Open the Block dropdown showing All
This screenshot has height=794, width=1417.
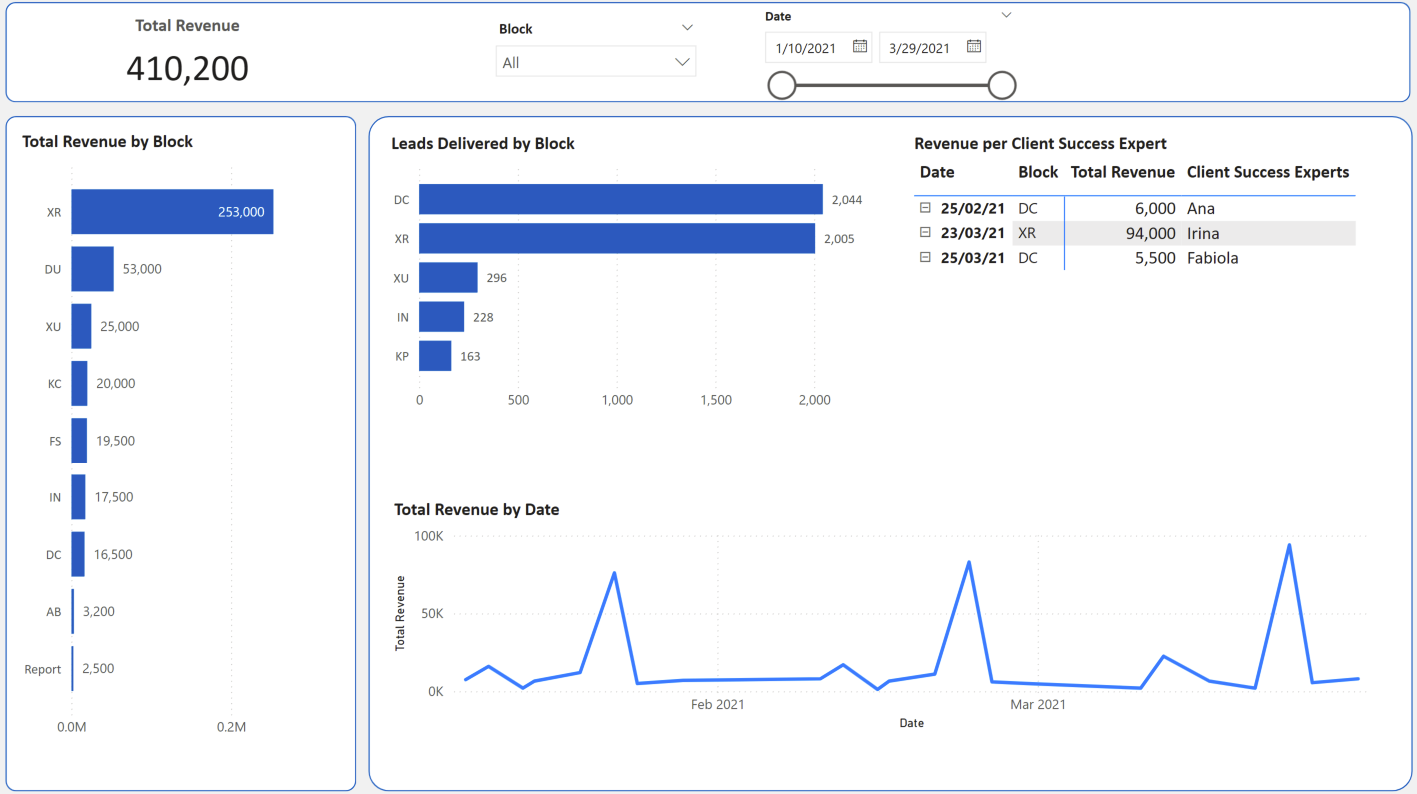[x=596, y=62]
